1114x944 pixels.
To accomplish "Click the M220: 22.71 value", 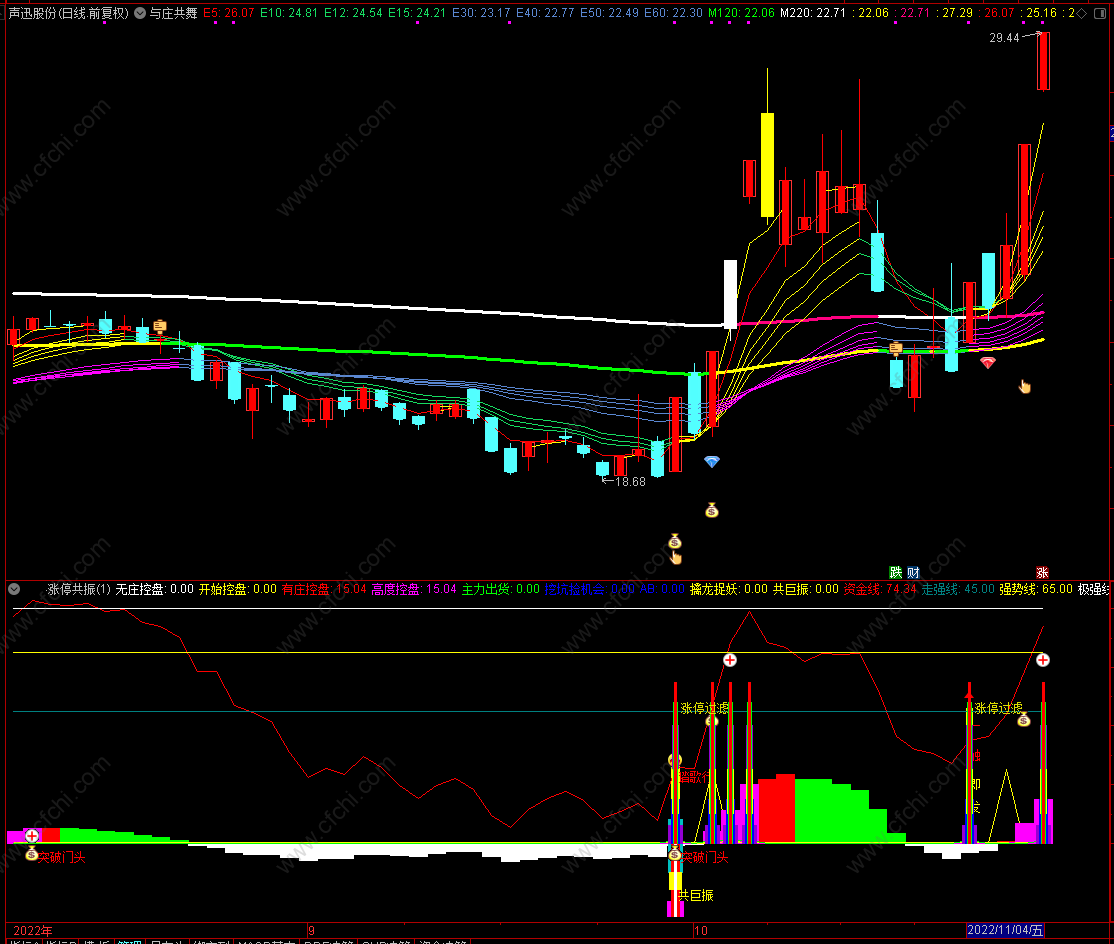I will point(813,13).
